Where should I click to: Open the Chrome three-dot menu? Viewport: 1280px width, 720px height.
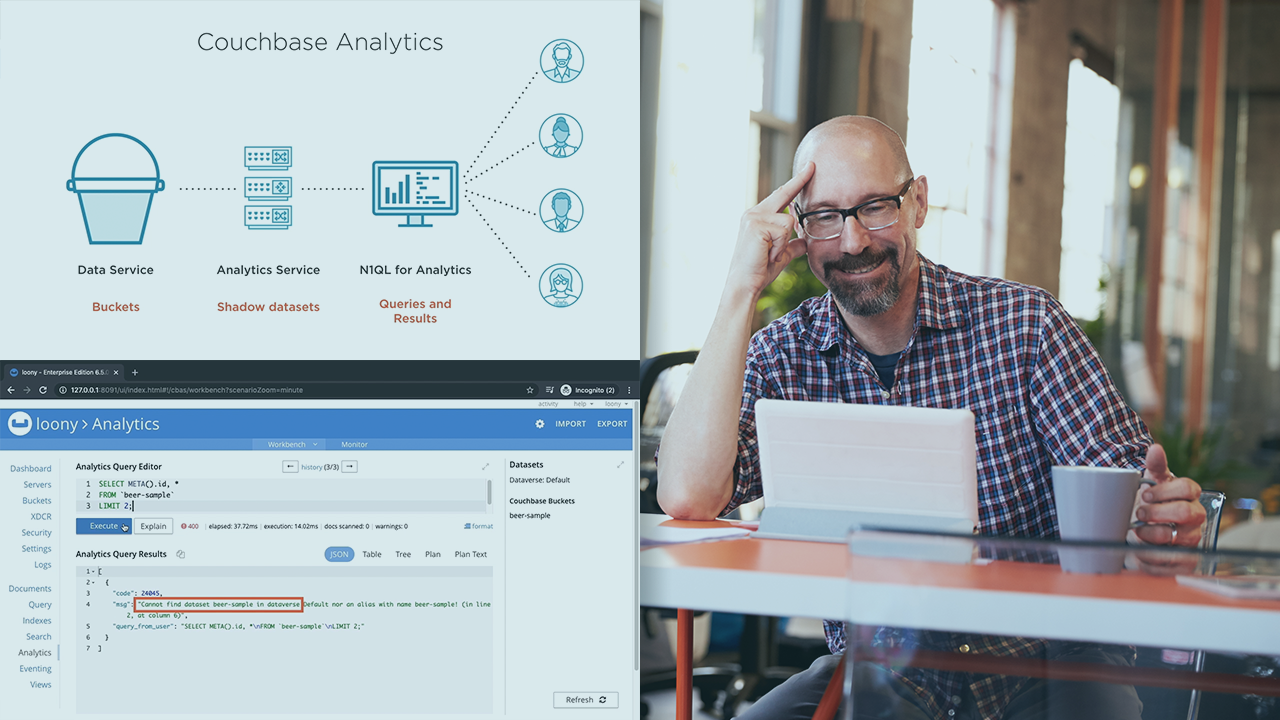(628, 390)
